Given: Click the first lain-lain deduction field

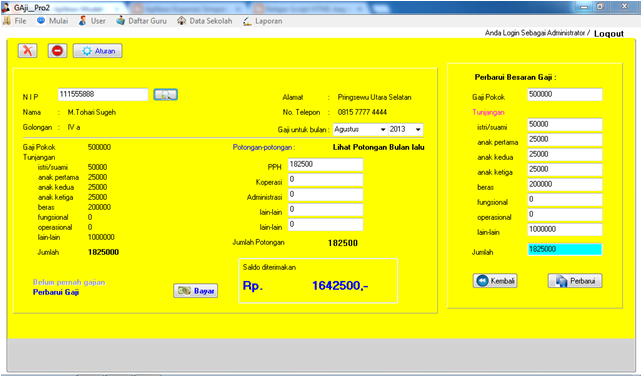Looking at the screenshot, I should tap(326, 210).
